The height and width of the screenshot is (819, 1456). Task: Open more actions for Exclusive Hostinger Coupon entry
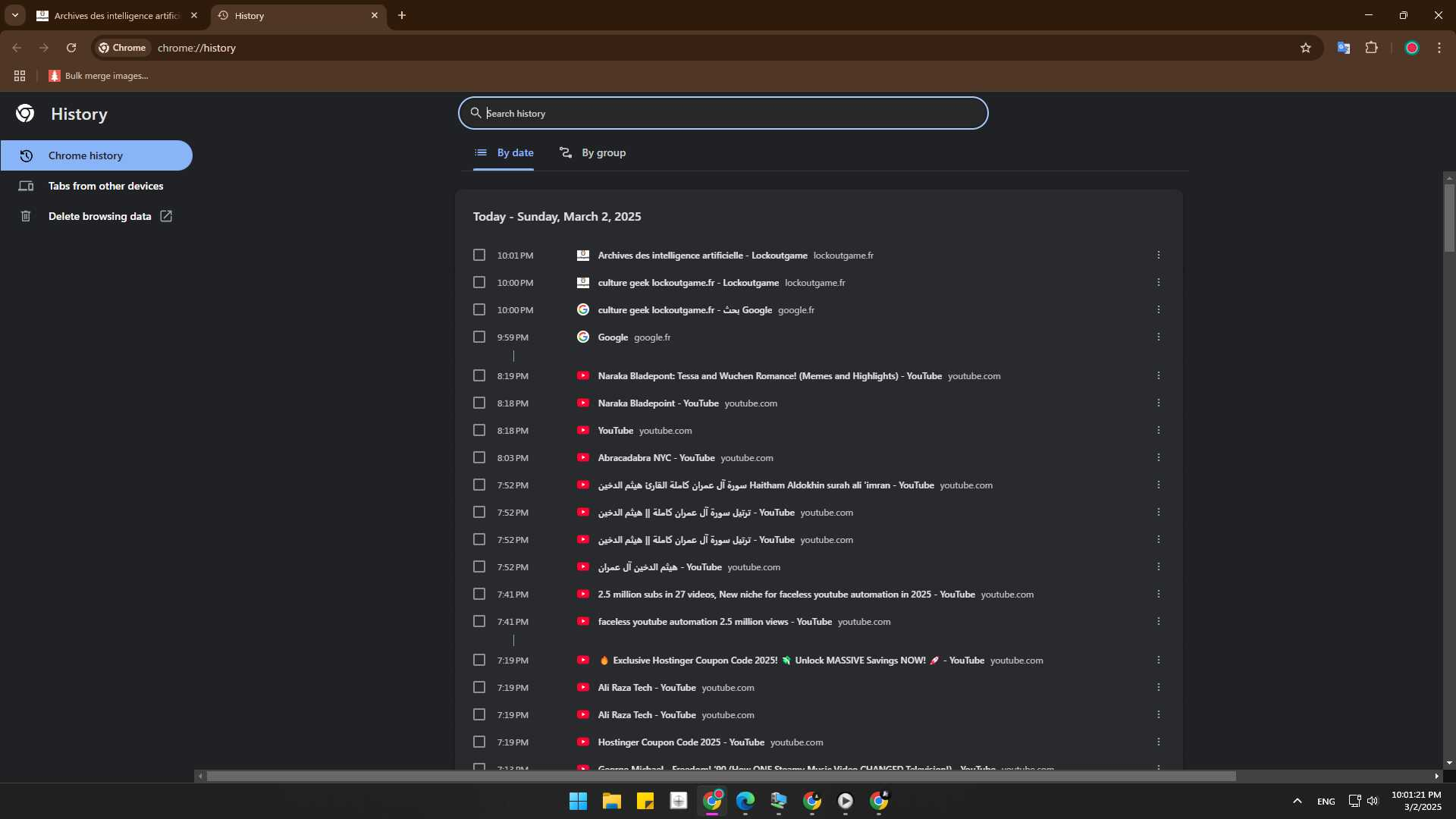point(1159,661)
